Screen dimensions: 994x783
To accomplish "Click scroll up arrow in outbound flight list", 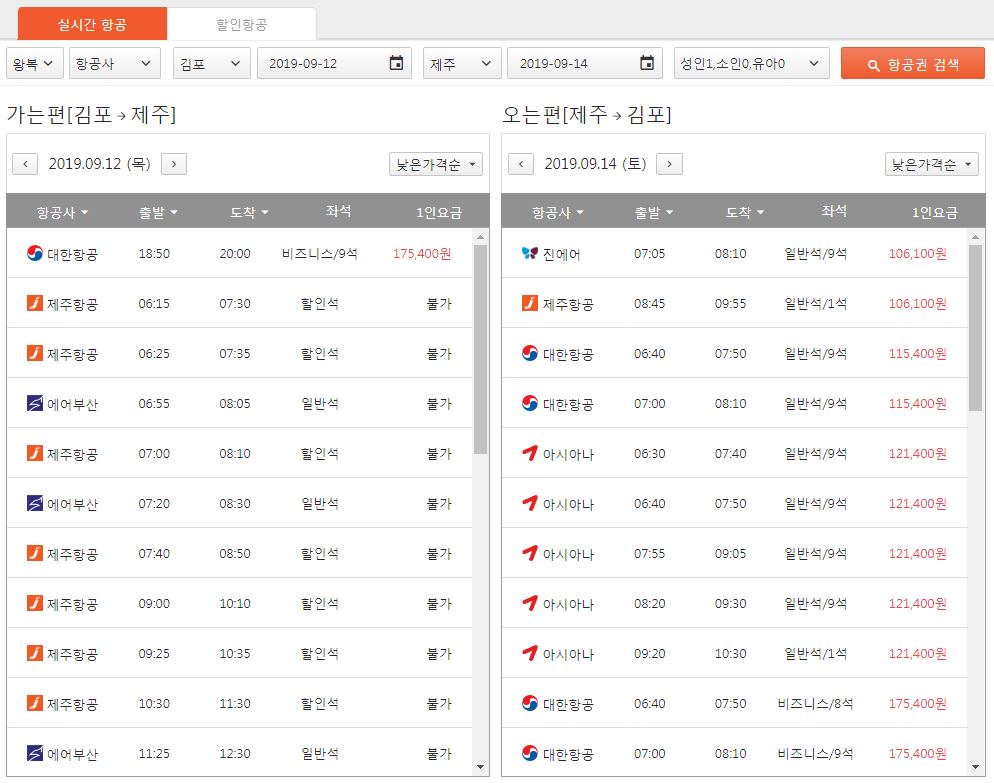I will (x=481, y=237).
